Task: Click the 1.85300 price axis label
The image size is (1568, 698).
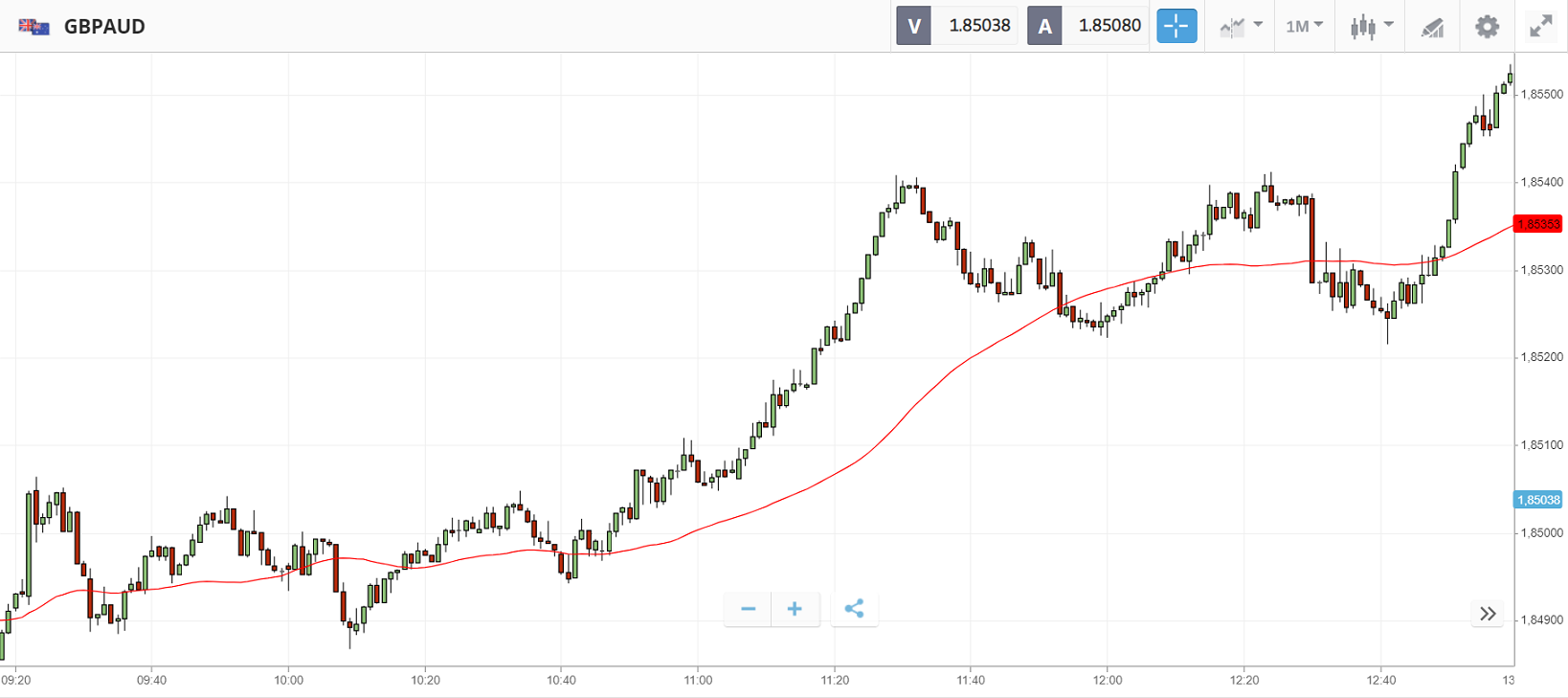Action: tap(1542, 270)
